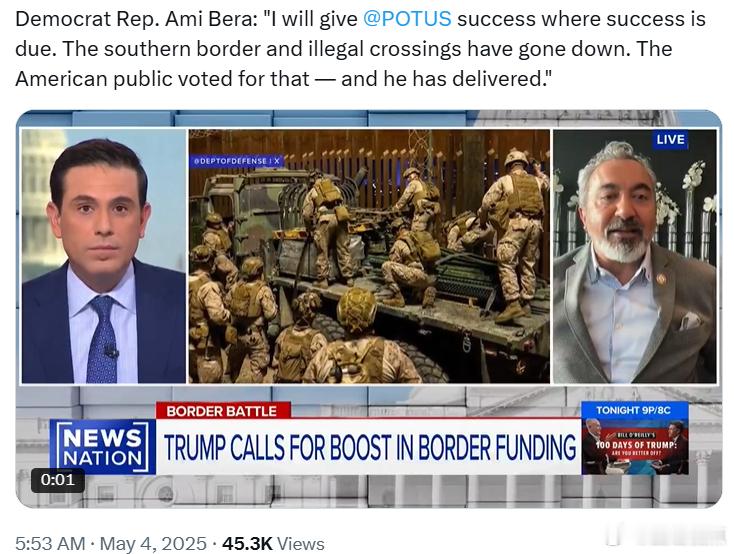Screen dimensions: 734x554
Task: Open the 100 Days of Trump promo thumbnail
Action: point(635,446)
